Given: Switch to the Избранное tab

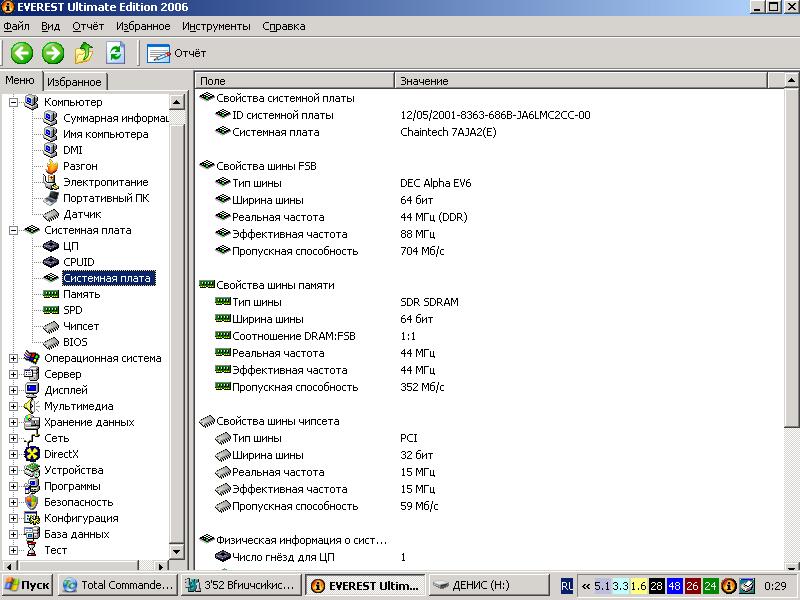Looking at the screenshot, I should pos(74,82).
